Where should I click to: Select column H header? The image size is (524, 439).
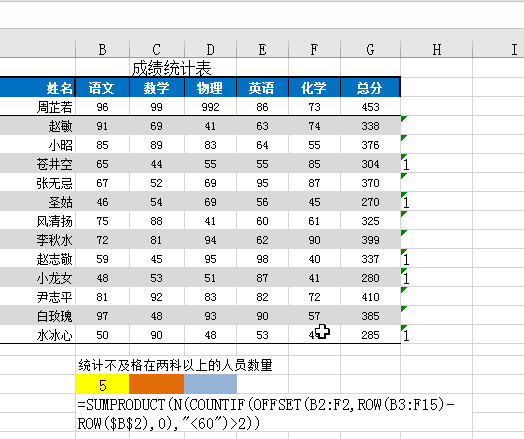click(436, 49)
